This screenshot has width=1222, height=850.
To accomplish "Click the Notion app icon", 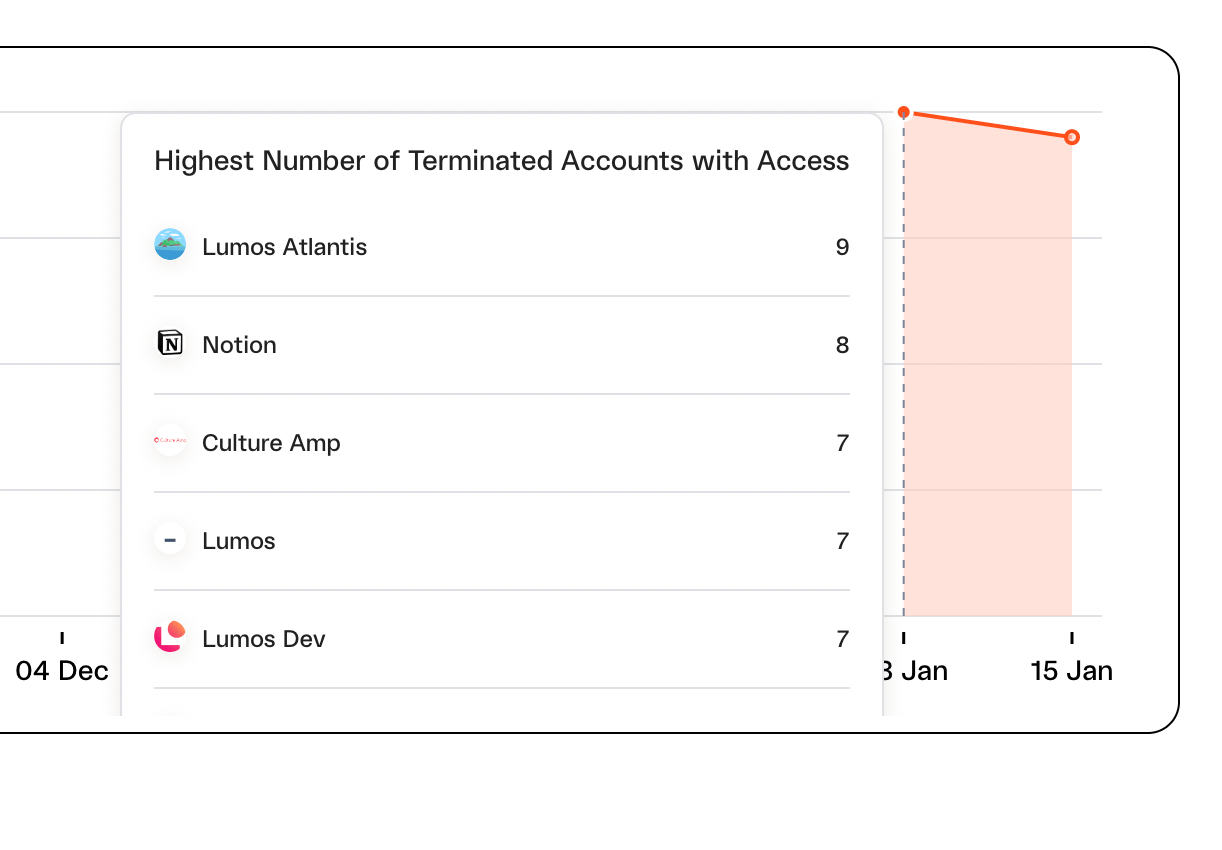I will [170, 344].
